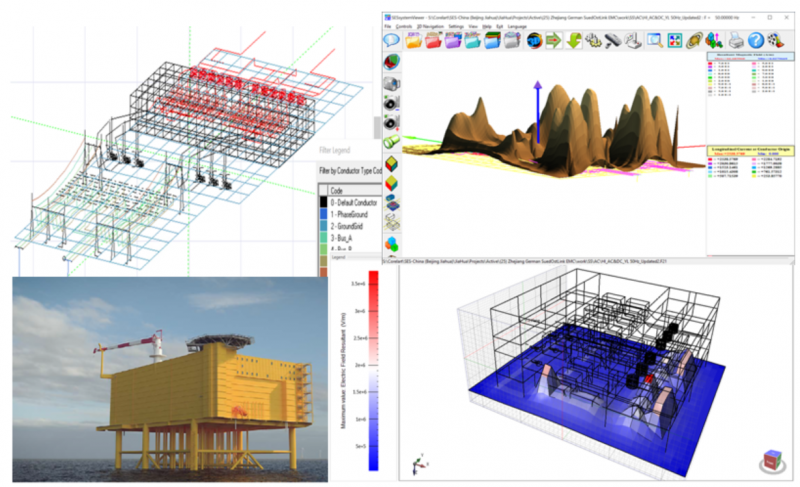Click the speech bubble icon in toolbar
This screenshot has height=487, width=800.
click(x=392, y=41)
